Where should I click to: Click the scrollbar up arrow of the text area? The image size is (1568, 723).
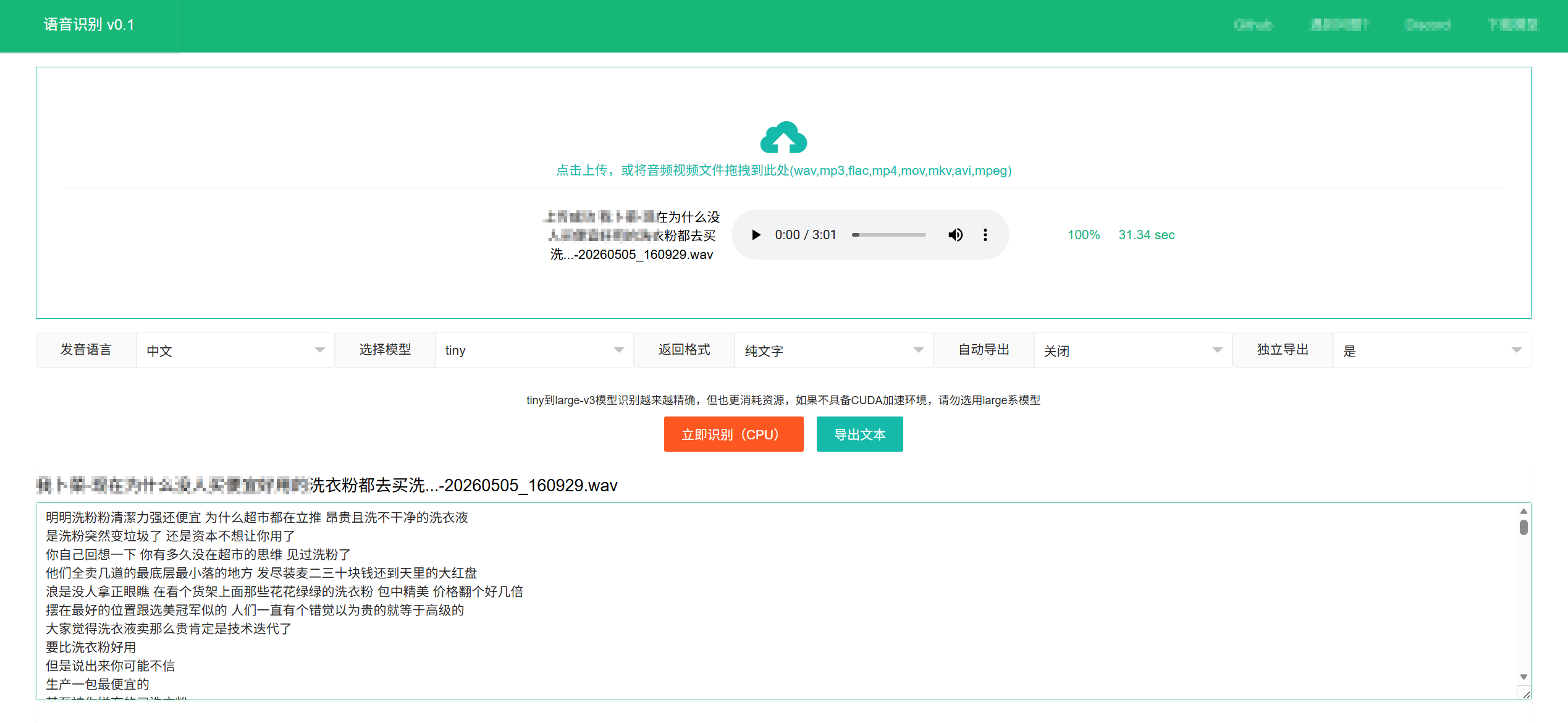point(1524,512)
